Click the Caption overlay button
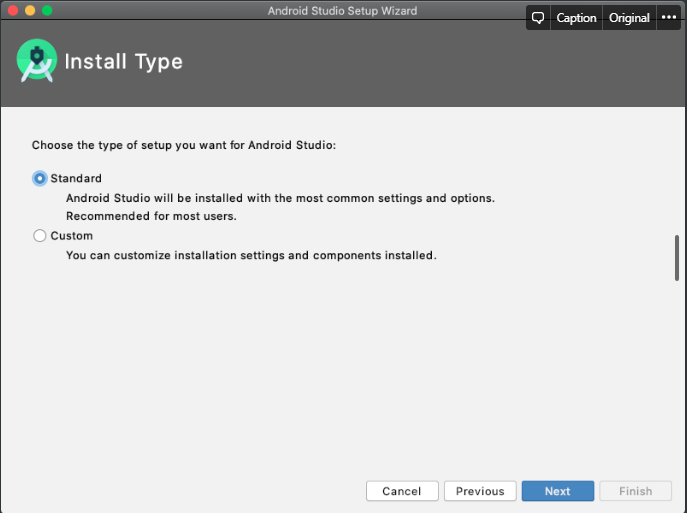The image size is (687, 513). [x=576, y=18]
